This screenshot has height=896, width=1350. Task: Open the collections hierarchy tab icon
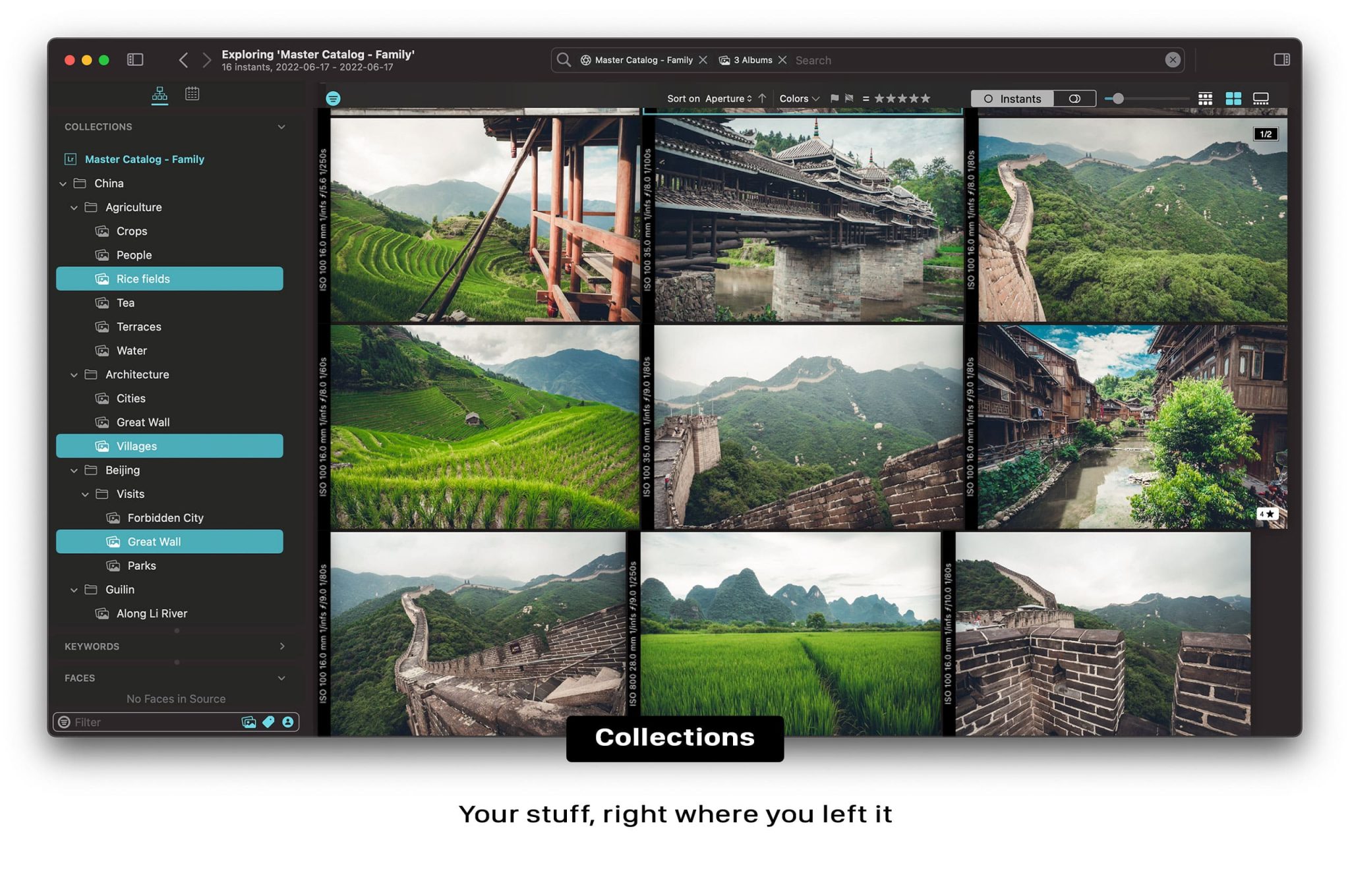(160, 95)
